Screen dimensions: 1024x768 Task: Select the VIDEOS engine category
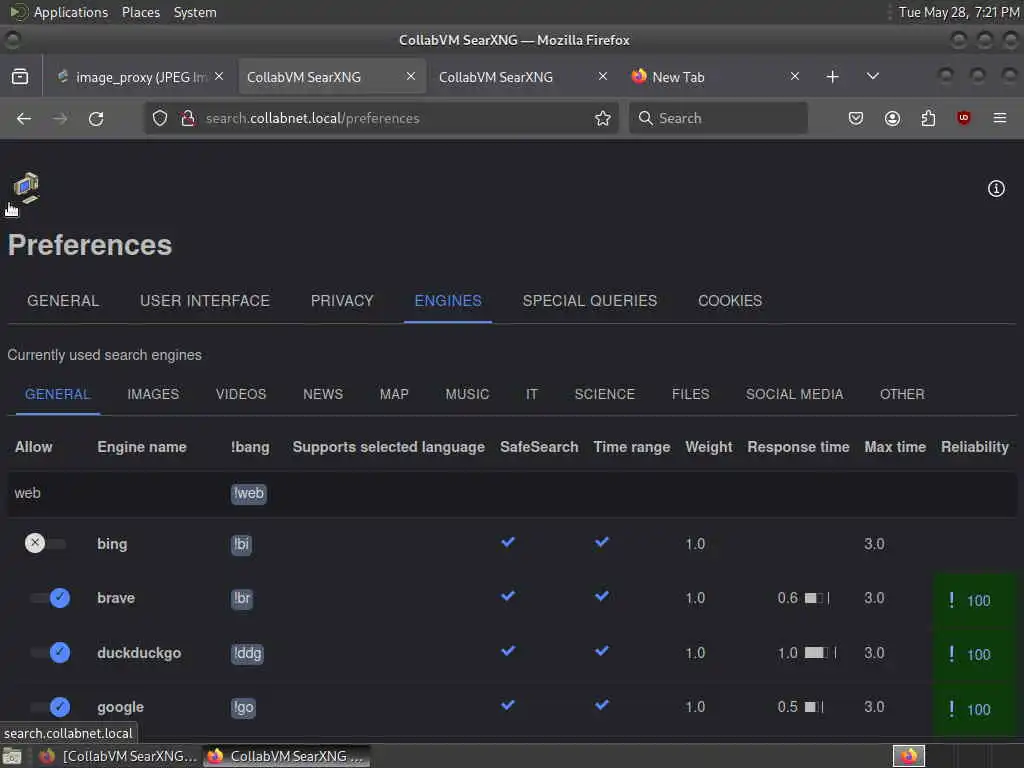[241, 394]
